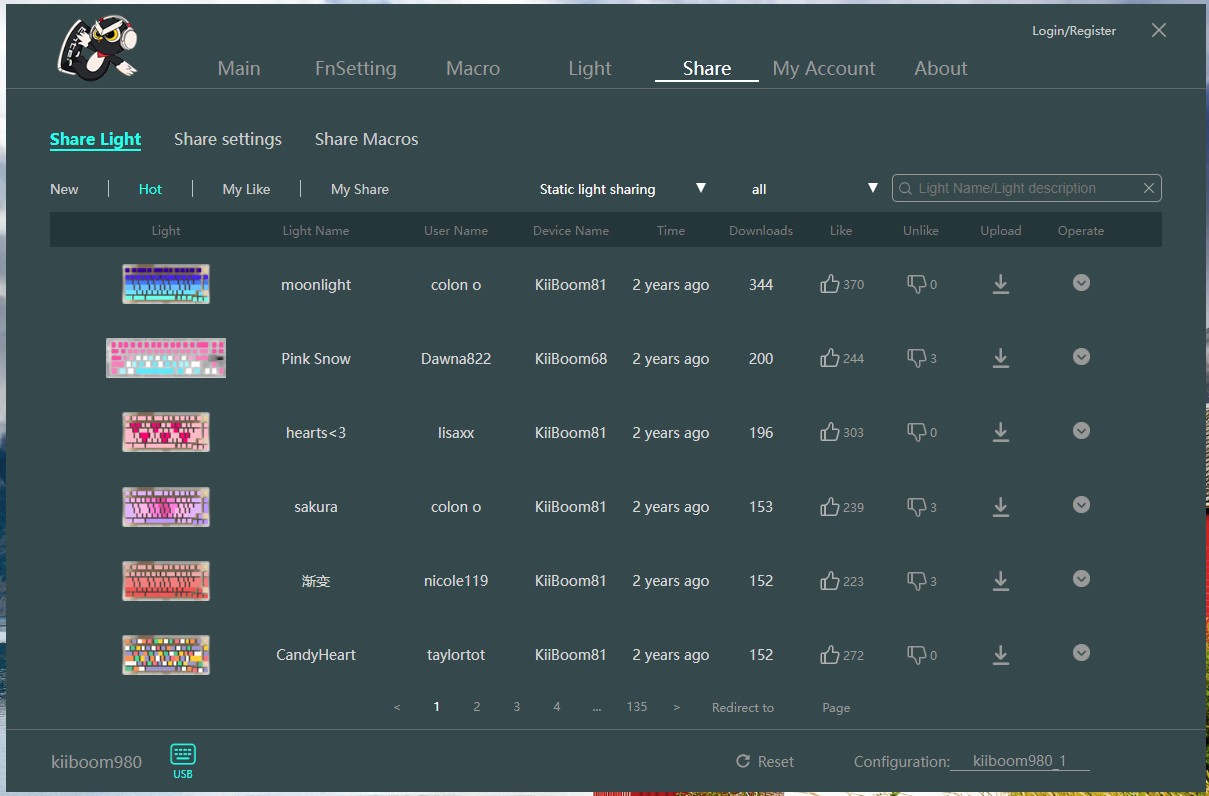Open the Share Macros sub-tab
Screen dimensions: 1209x796
367,139
